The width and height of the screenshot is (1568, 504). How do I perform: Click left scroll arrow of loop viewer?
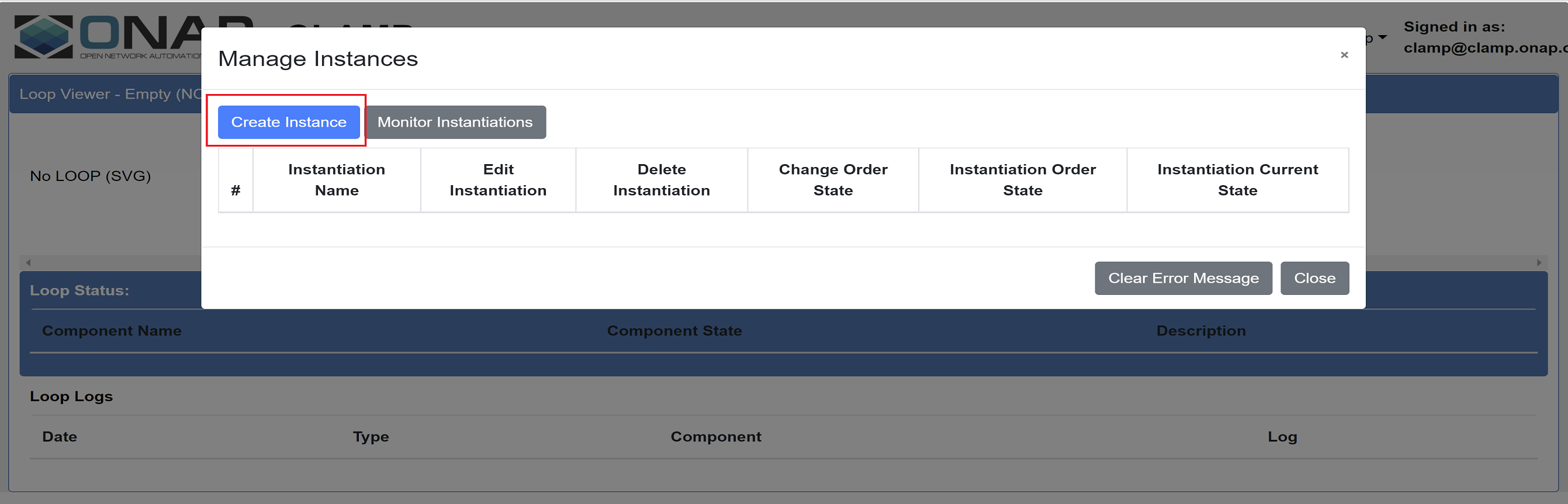pyautogui.click(x=28, y=263)
